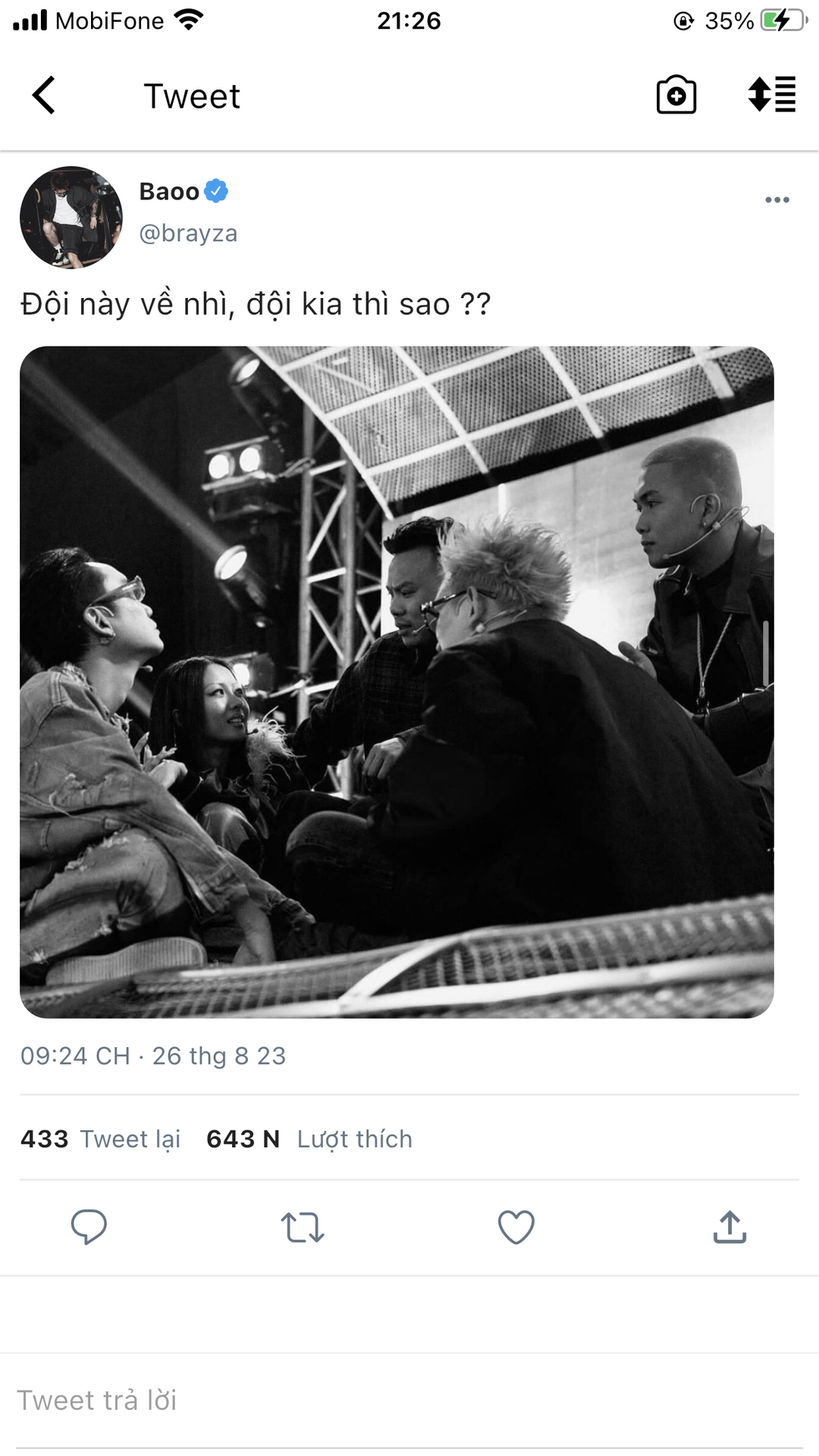Tap the 09:24 CH timestamp
Viewport: 819px width, 1456px height.
[x=75, y=1056]
